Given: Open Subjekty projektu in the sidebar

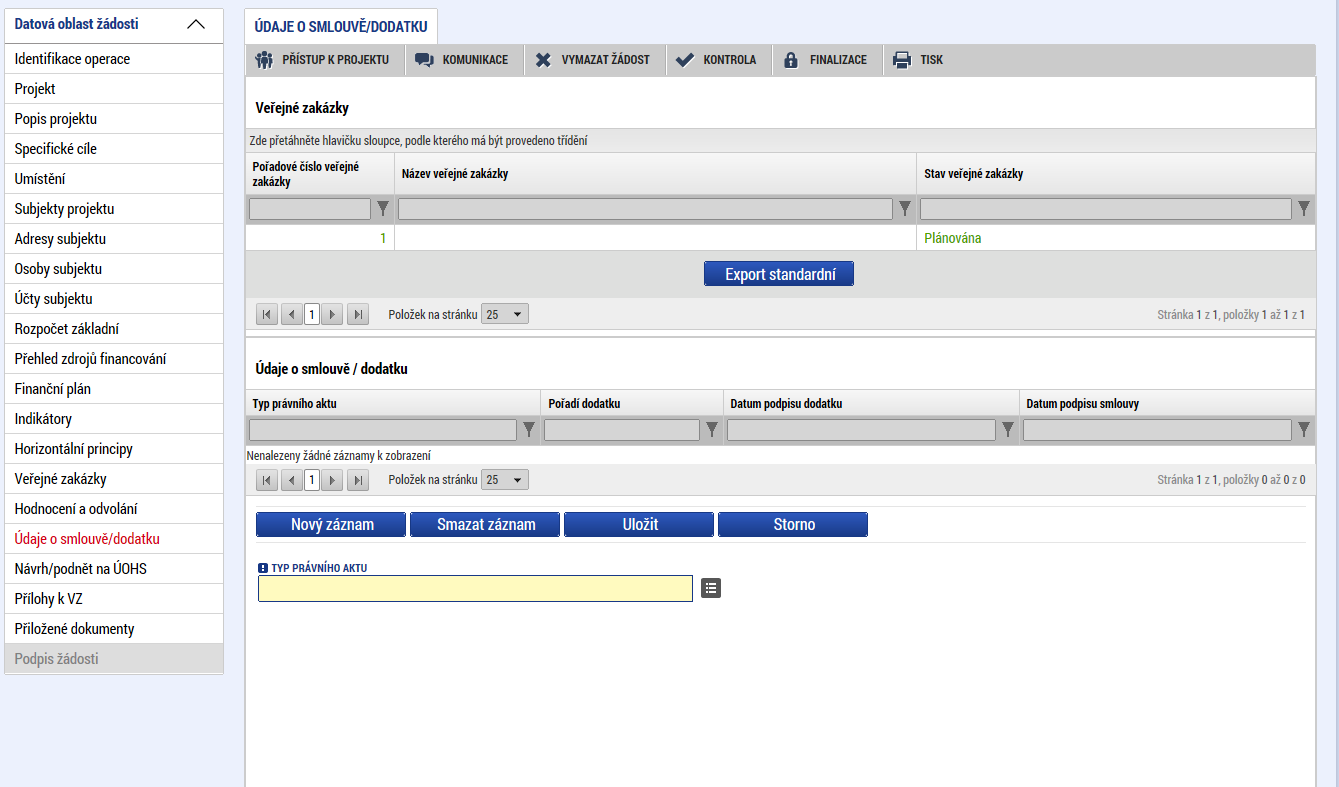Looking at the screenshot, I should (114, 209).
